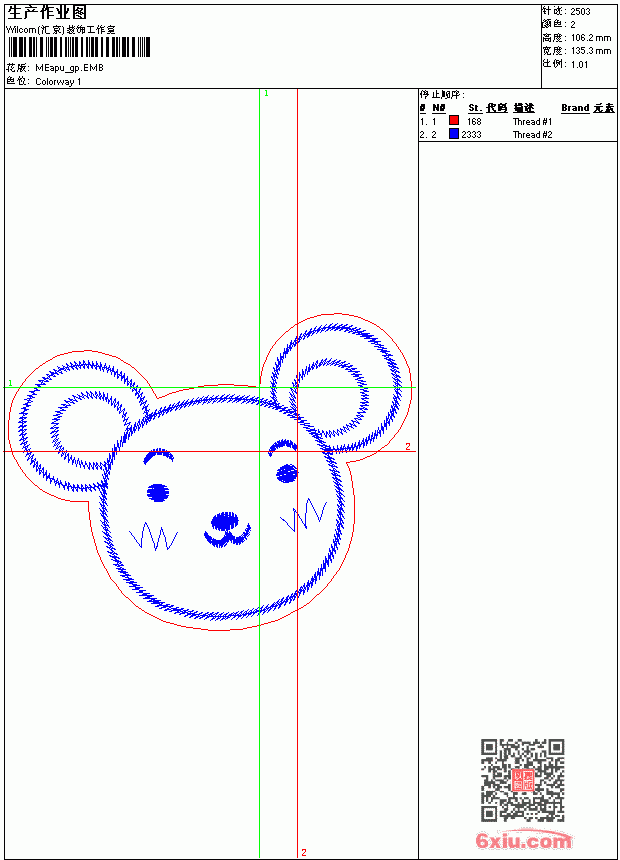620x860 pixels.
Task: Click the bear's left eye
Action: click(158, 493)
